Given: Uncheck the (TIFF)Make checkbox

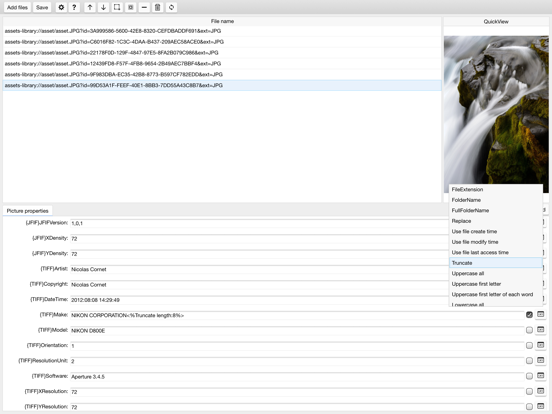Looking at the screenshot, I should click(529, 315).
